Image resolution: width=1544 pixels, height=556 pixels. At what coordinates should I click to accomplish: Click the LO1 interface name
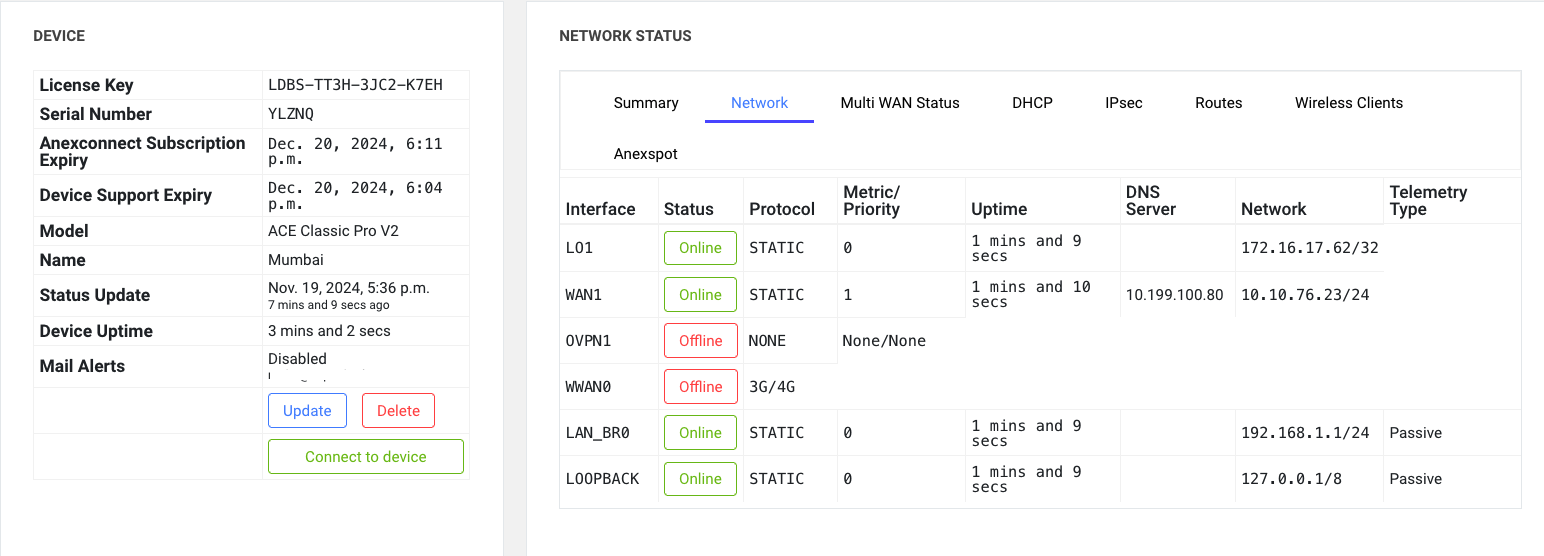click(x=579, y=248)
